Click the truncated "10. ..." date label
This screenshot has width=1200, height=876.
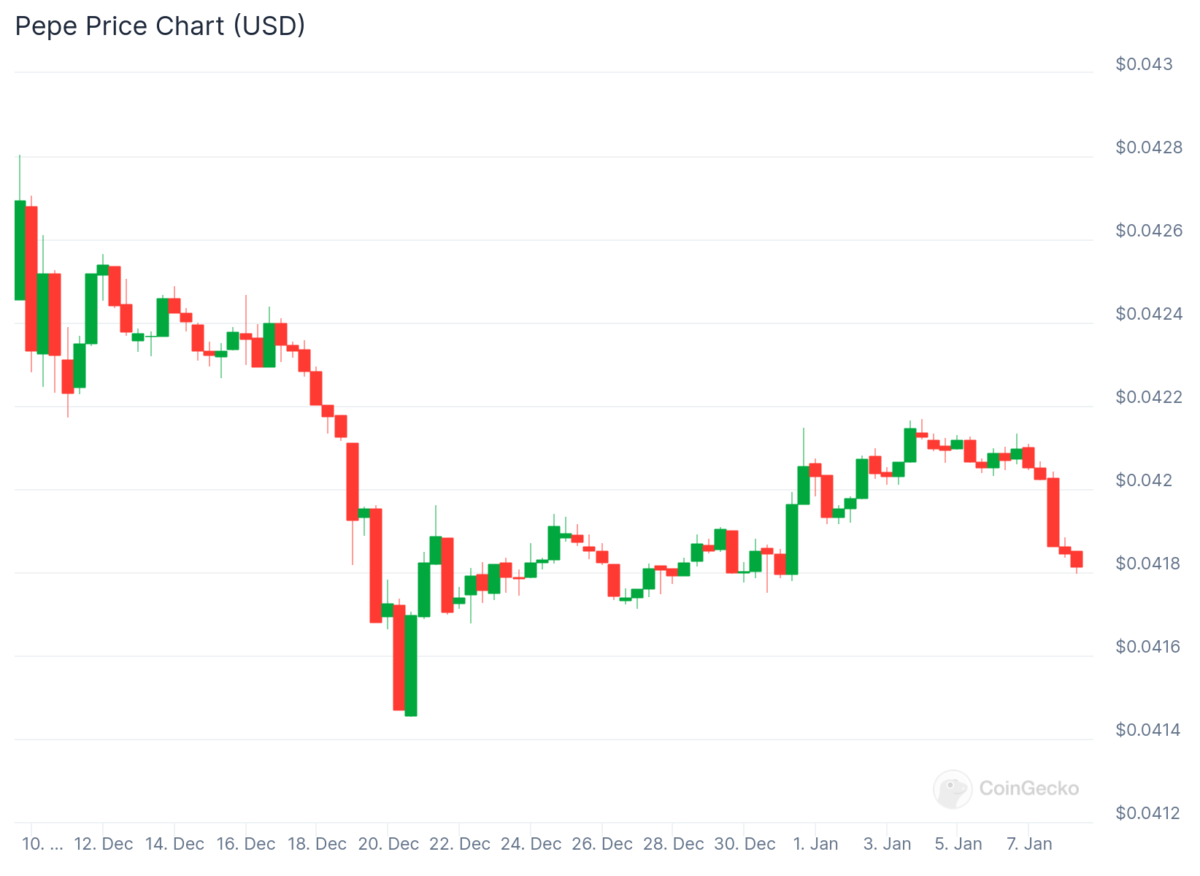click(42, 844)
